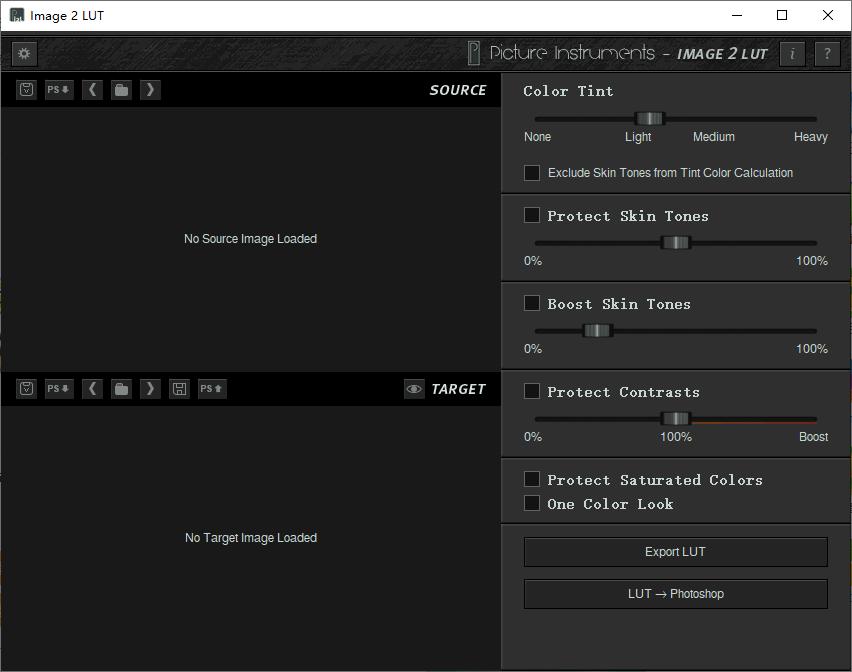
Task: Click the No Source Image Loaded area
Action: (250, 239)
